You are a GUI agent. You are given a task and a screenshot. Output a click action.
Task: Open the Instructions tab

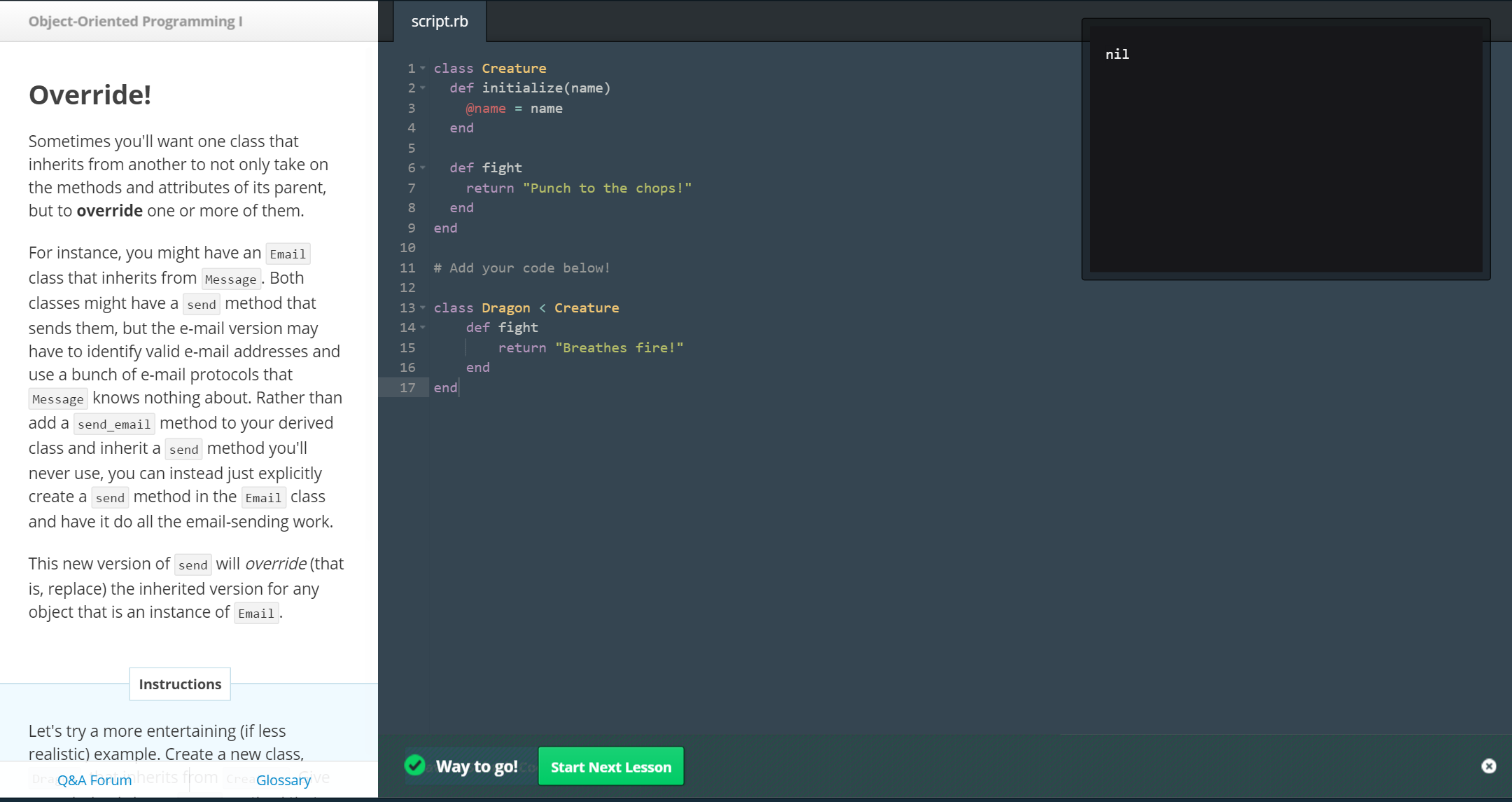pos(180,684)
